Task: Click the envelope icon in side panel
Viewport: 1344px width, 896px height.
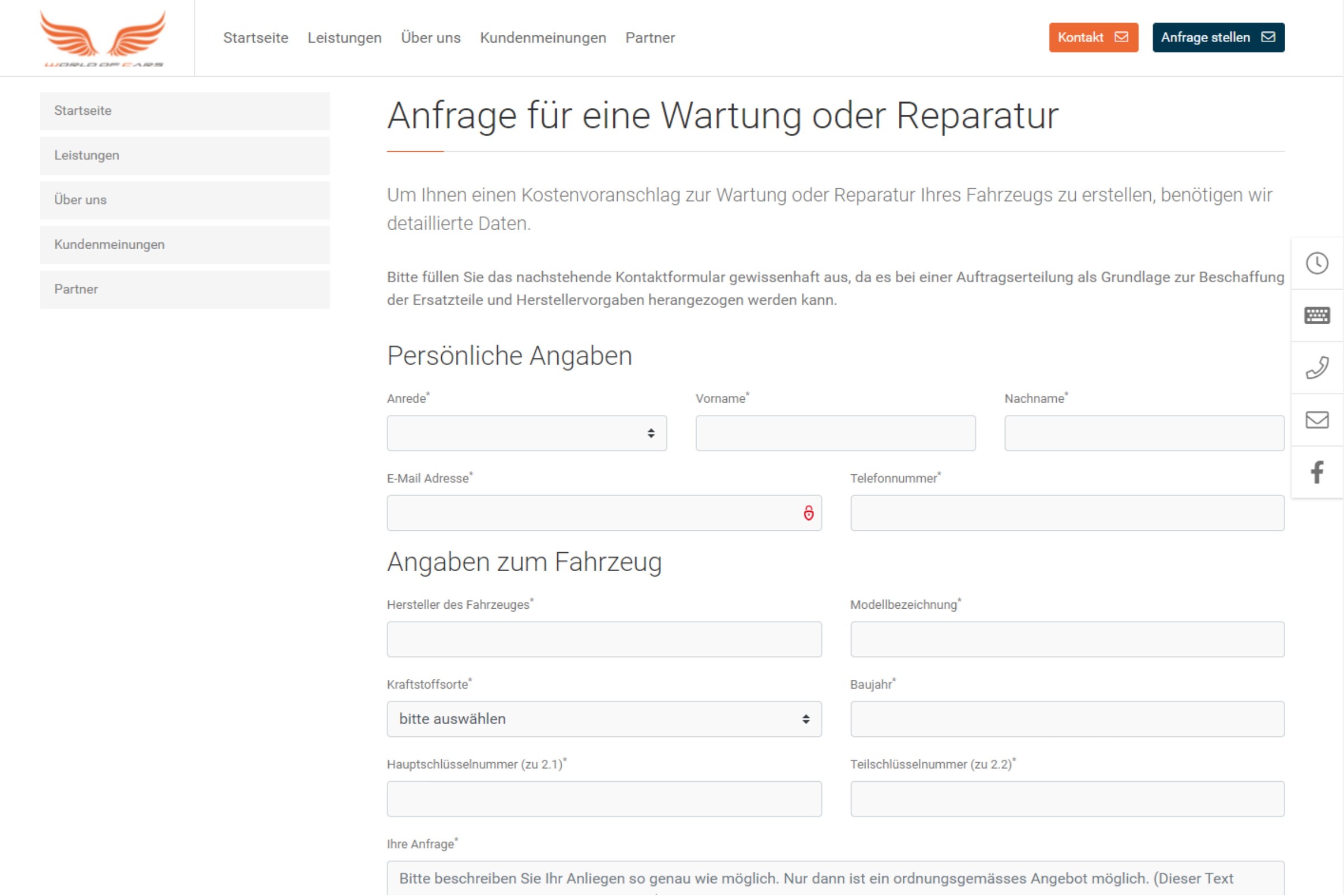Action: (x=1317, y=420)
